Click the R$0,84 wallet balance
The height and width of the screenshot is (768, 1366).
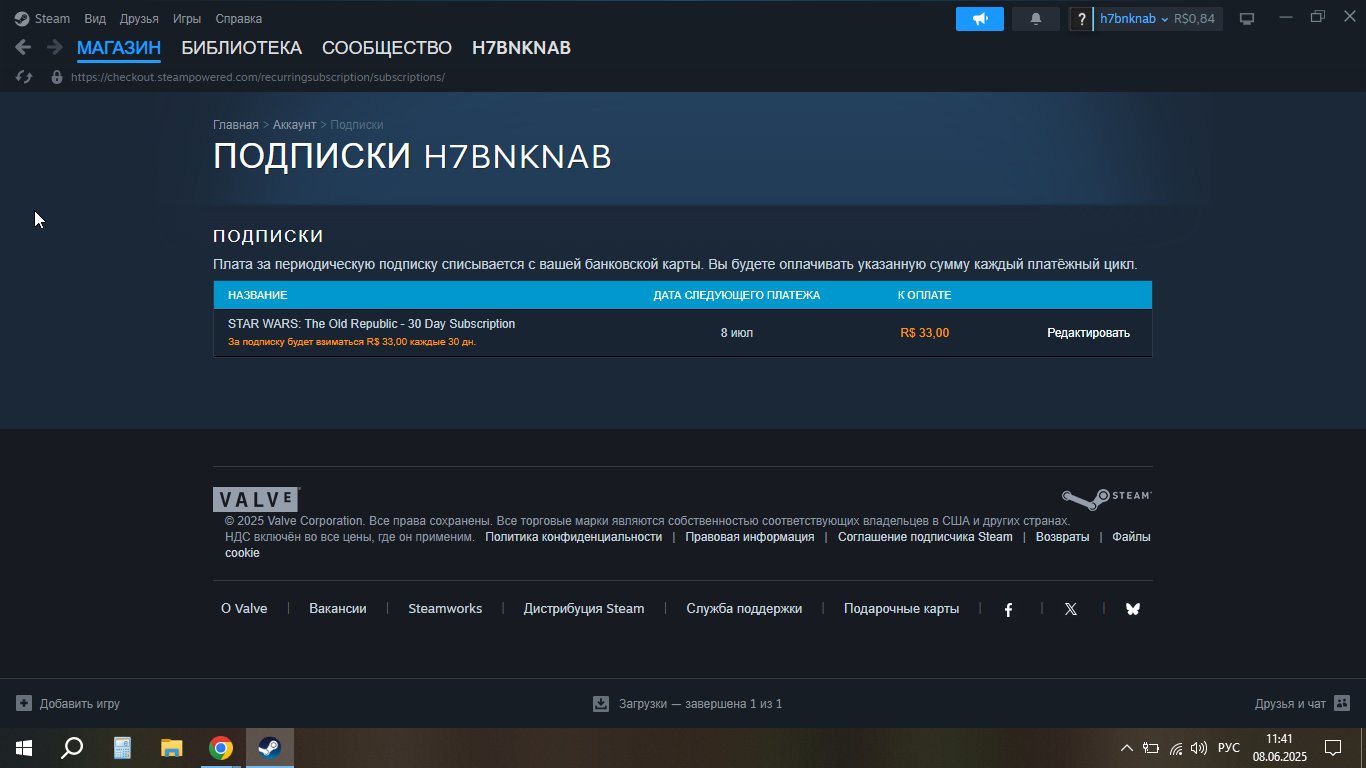coord(1195,19)
